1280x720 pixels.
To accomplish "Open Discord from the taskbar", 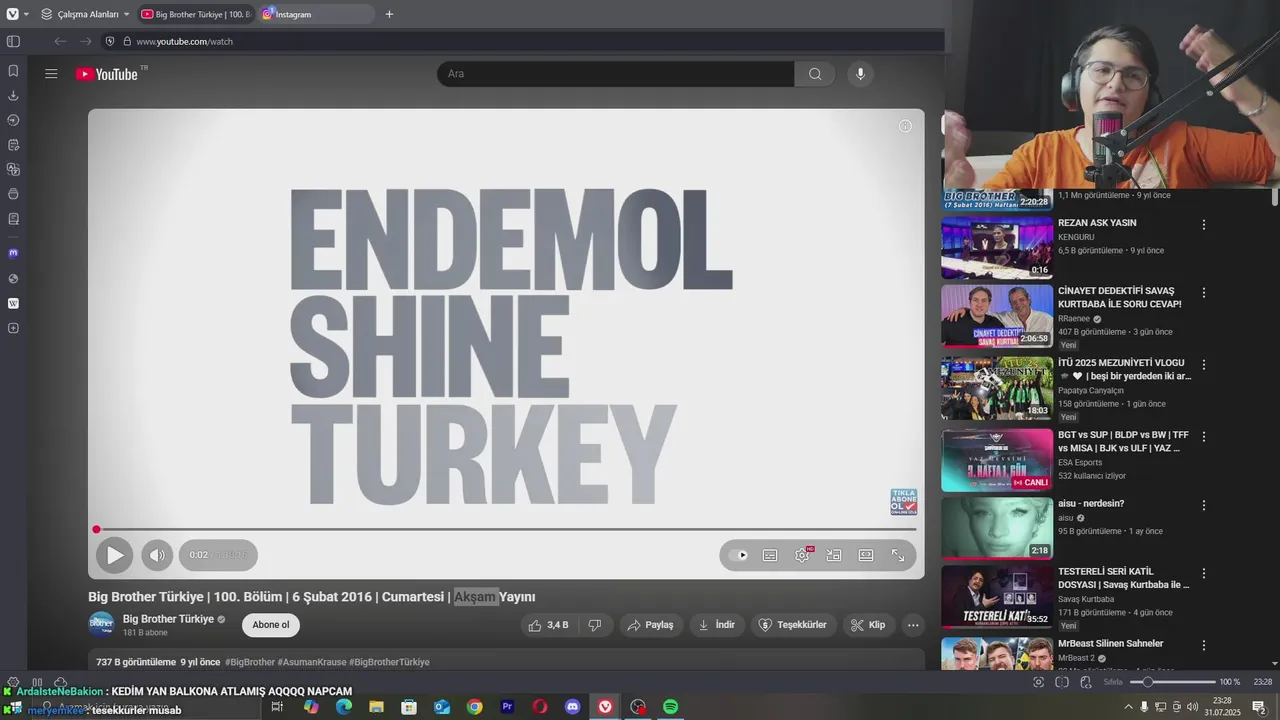I will click(572, 707).
